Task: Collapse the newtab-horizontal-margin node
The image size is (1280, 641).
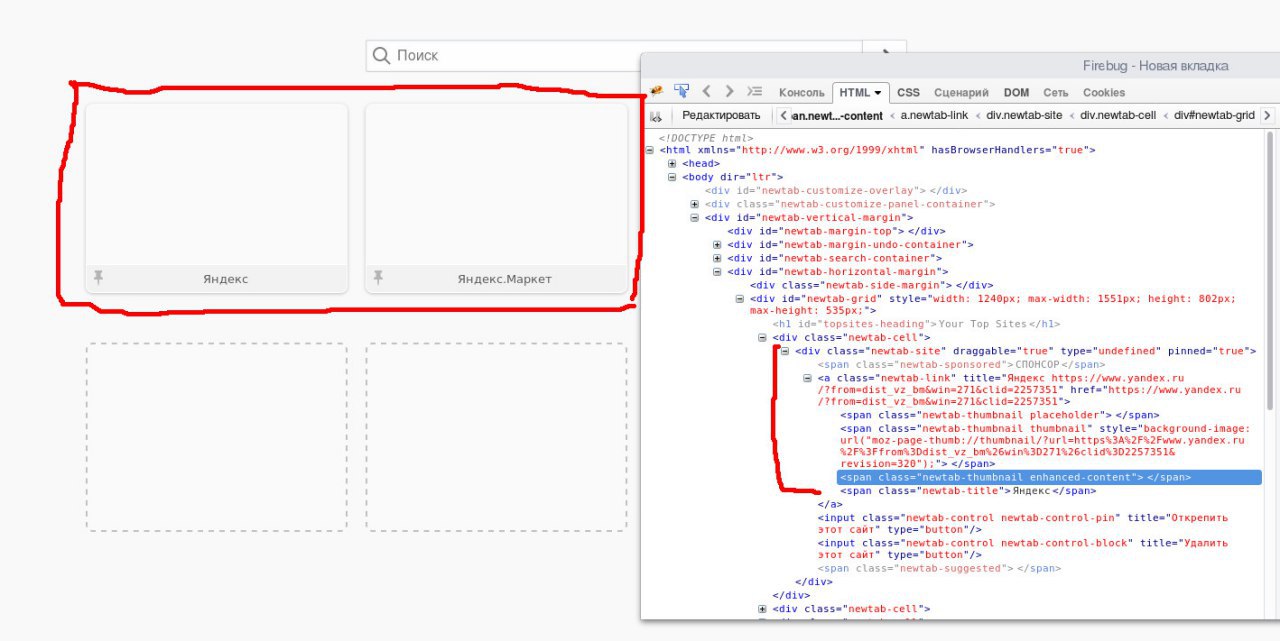Action: [717, 271]
